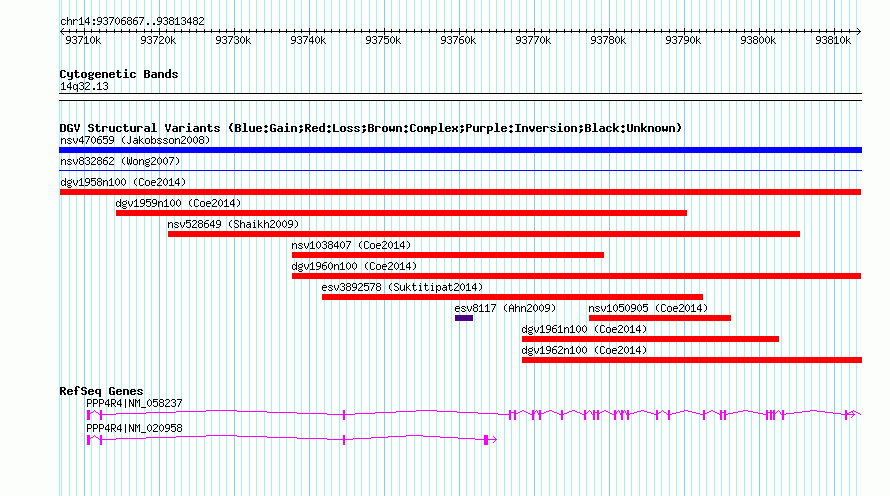Click the Cytogenetic Bands track heading
The height and width of the screenshot is (496, 890).
point(119,74)
